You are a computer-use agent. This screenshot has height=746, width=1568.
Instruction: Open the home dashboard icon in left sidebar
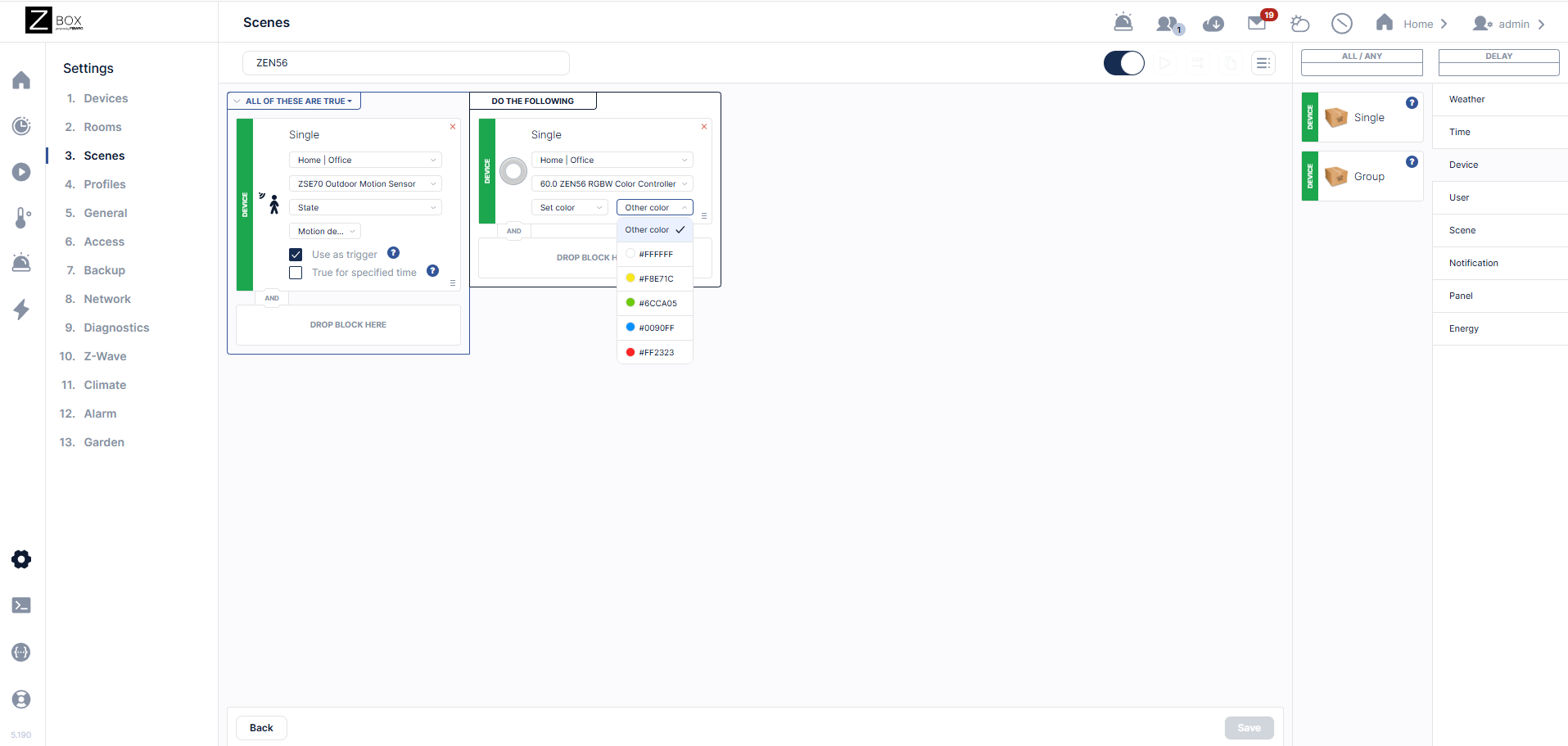[22, 80]
